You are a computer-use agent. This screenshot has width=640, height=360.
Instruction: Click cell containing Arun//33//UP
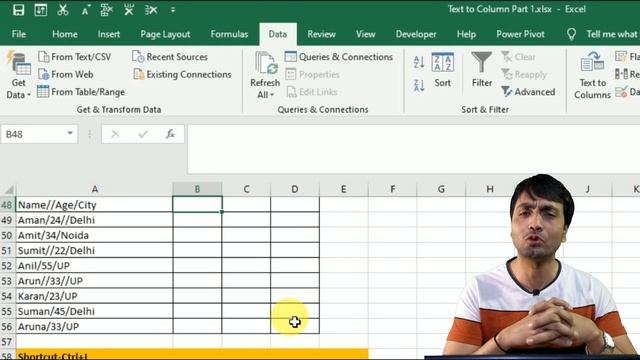point(94,281)
